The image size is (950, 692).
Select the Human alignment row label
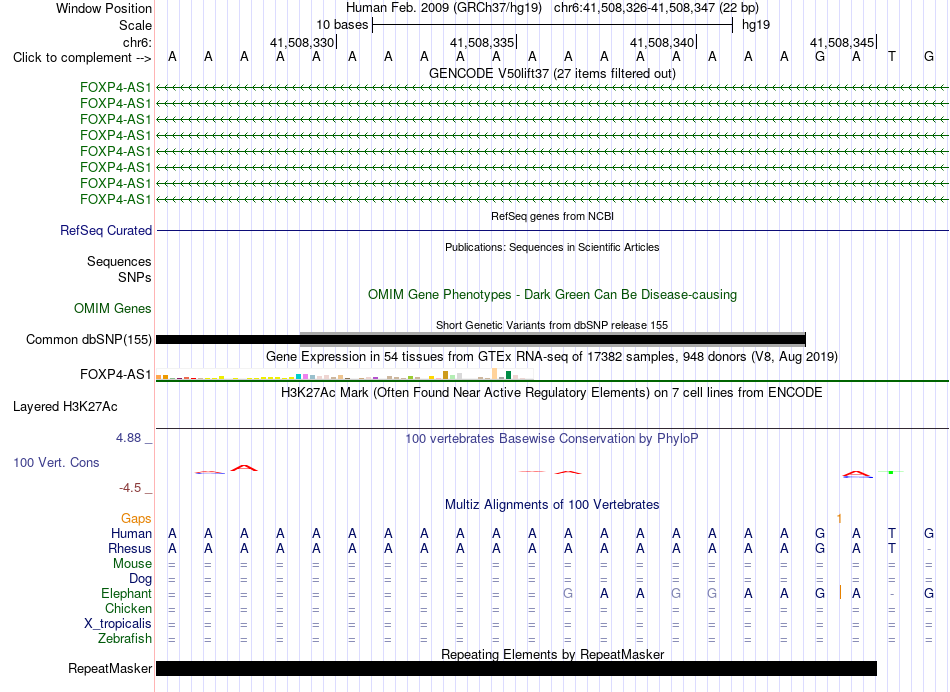click(x=131, y=533)
